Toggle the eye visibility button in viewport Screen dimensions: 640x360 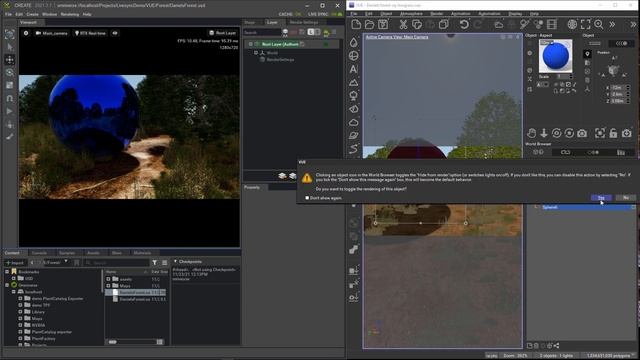(x=115, y=33)
